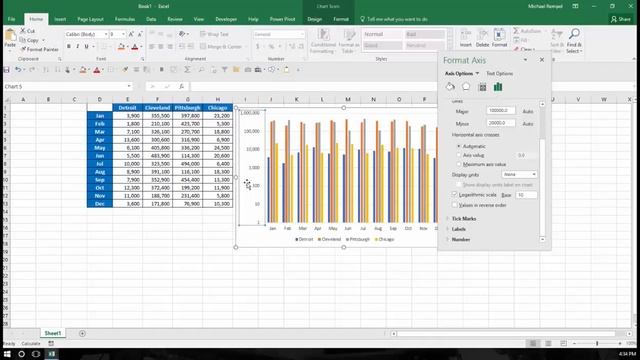Click the zoom slider in status bar

[597, 344]
